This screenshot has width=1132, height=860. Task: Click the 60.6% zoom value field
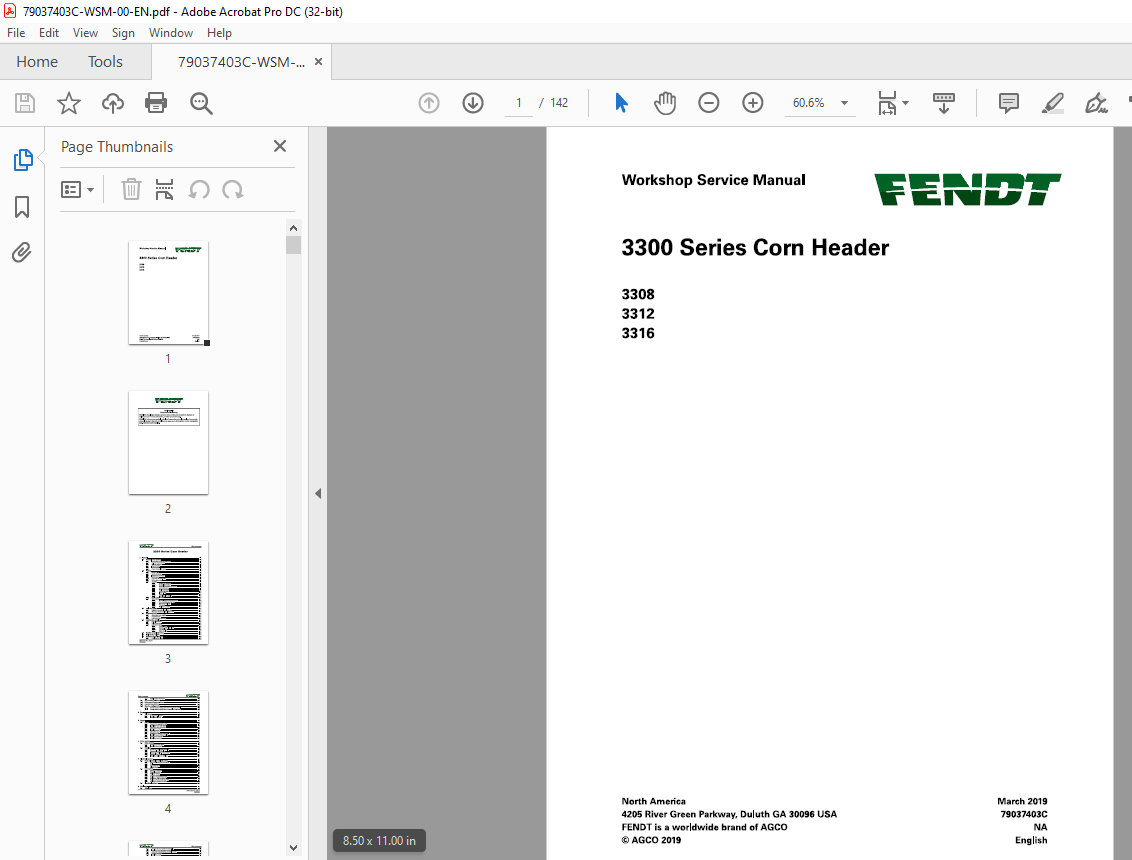coord(809,103)
